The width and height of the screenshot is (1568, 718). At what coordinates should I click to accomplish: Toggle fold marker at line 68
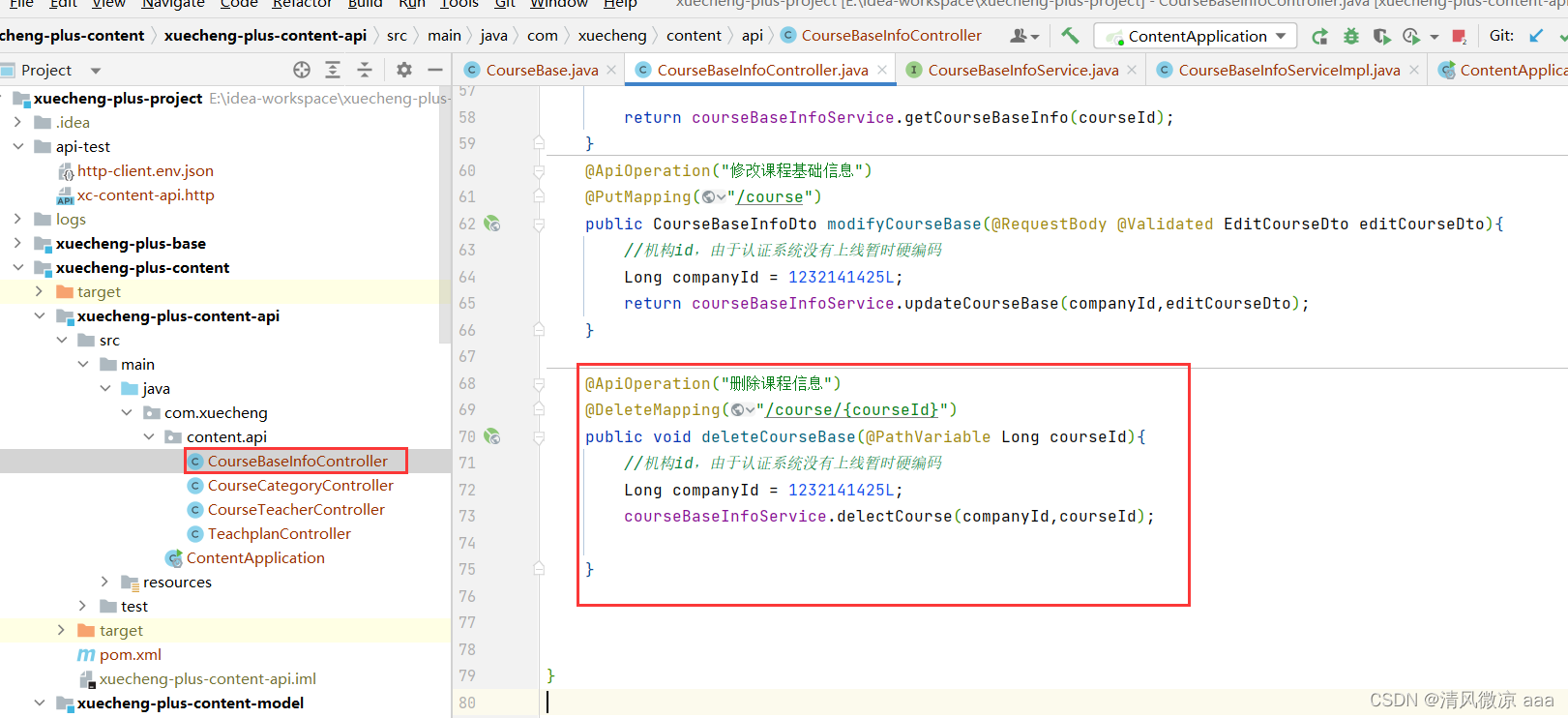539,384
